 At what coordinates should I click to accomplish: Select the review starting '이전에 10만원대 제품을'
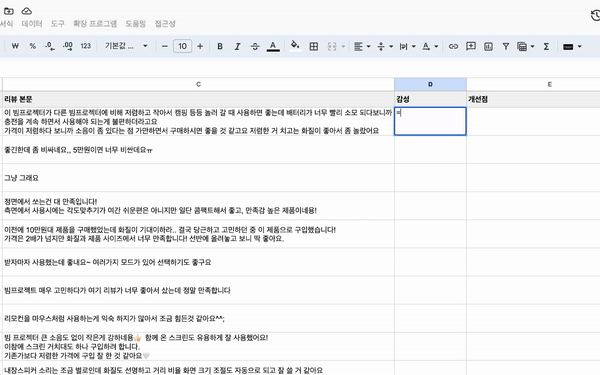tap(198, 234)
